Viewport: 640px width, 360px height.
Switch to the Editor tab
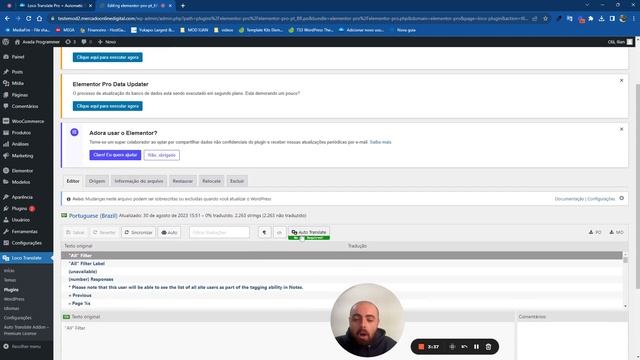coord(73,181)
